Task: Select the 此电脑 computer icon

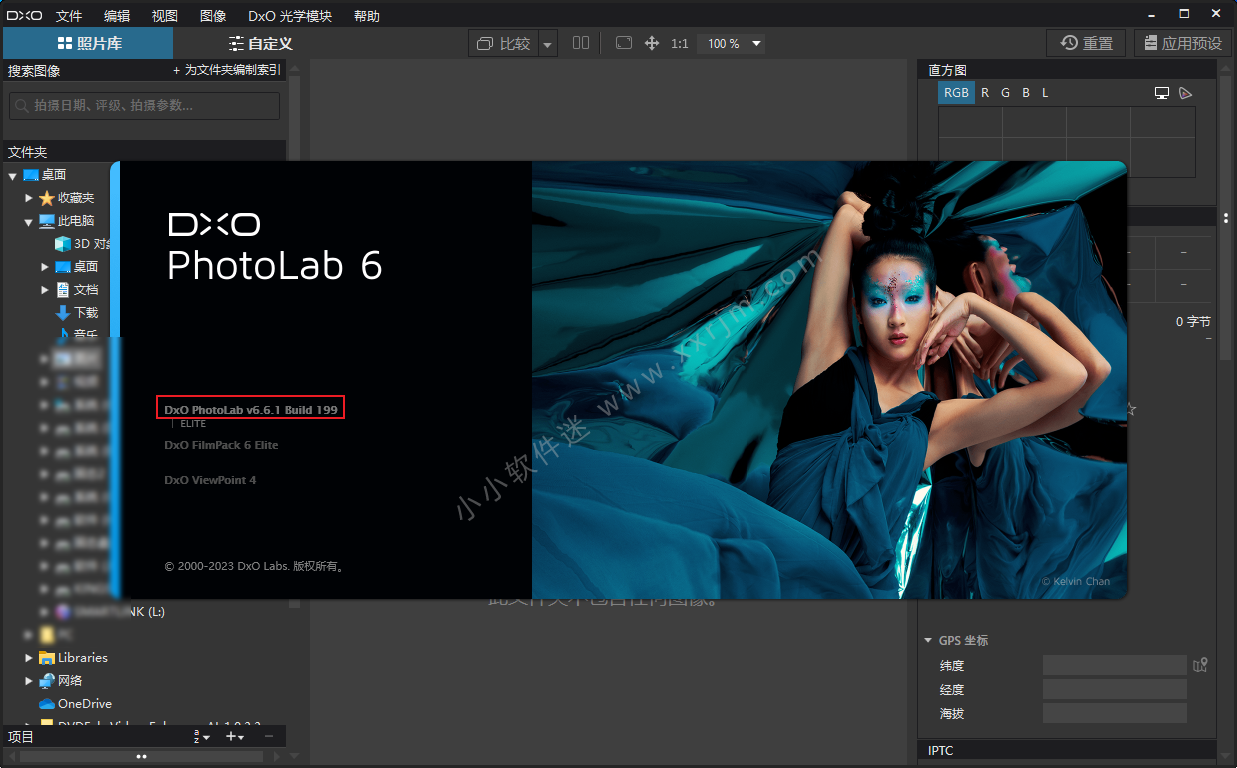Action: pyautogui.click(x=47, y=221)
